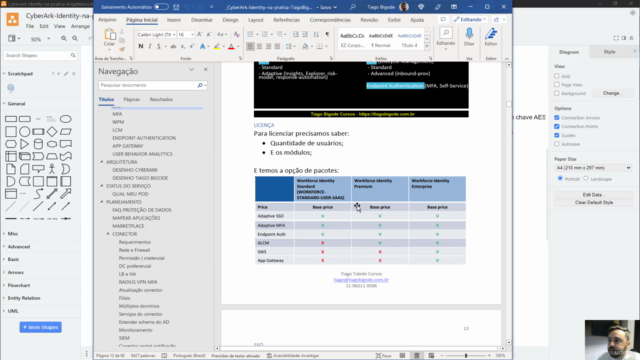Viewport: 640px width, 360px height.
Task: Select the Landscape orientation radio button
Action: tap(586, 178)
